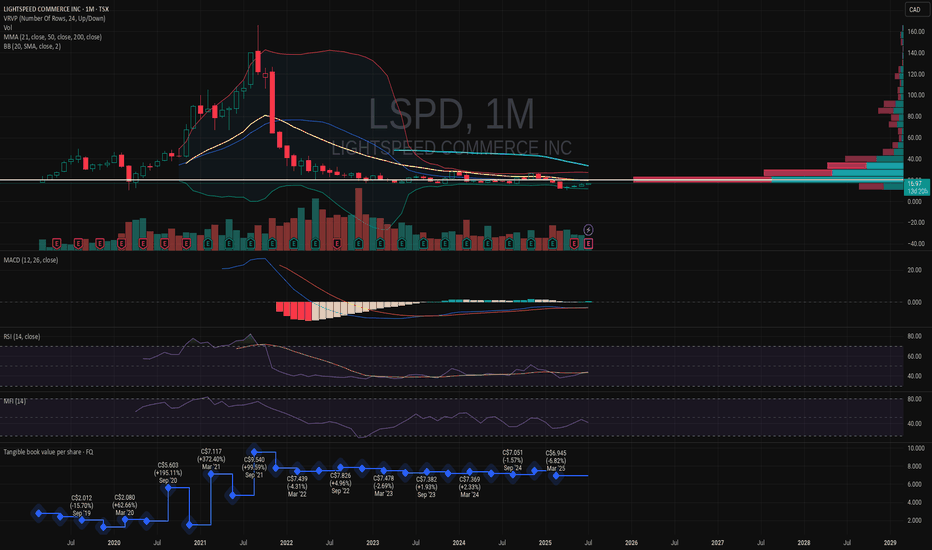The image size is (932, 550).
Task: Click the diamond marker for Mar '25 book value
Action: pyautogui.click(x=556, y=476)
